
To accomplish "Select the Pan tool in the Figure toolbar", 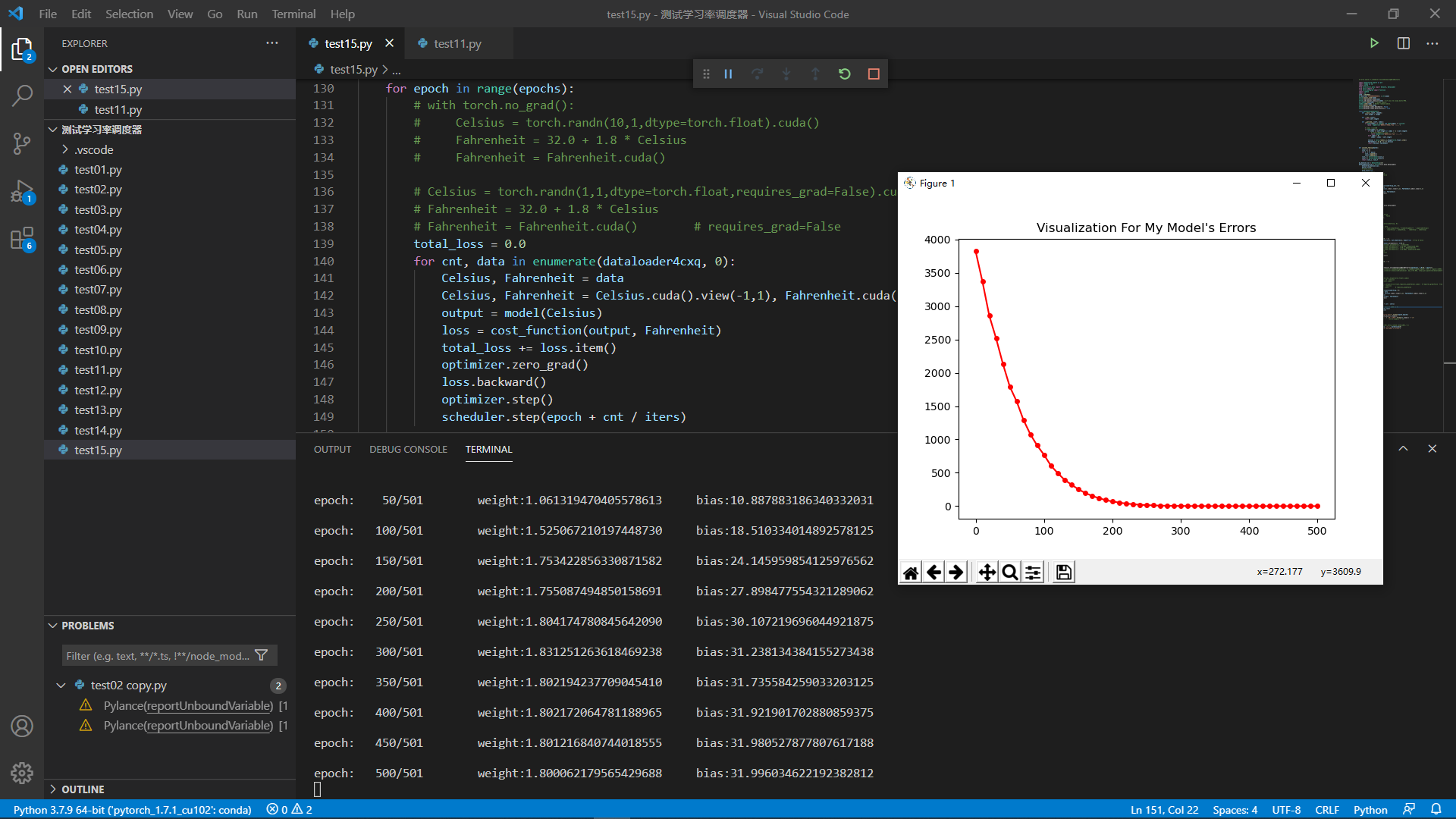I will coord(986,572).
